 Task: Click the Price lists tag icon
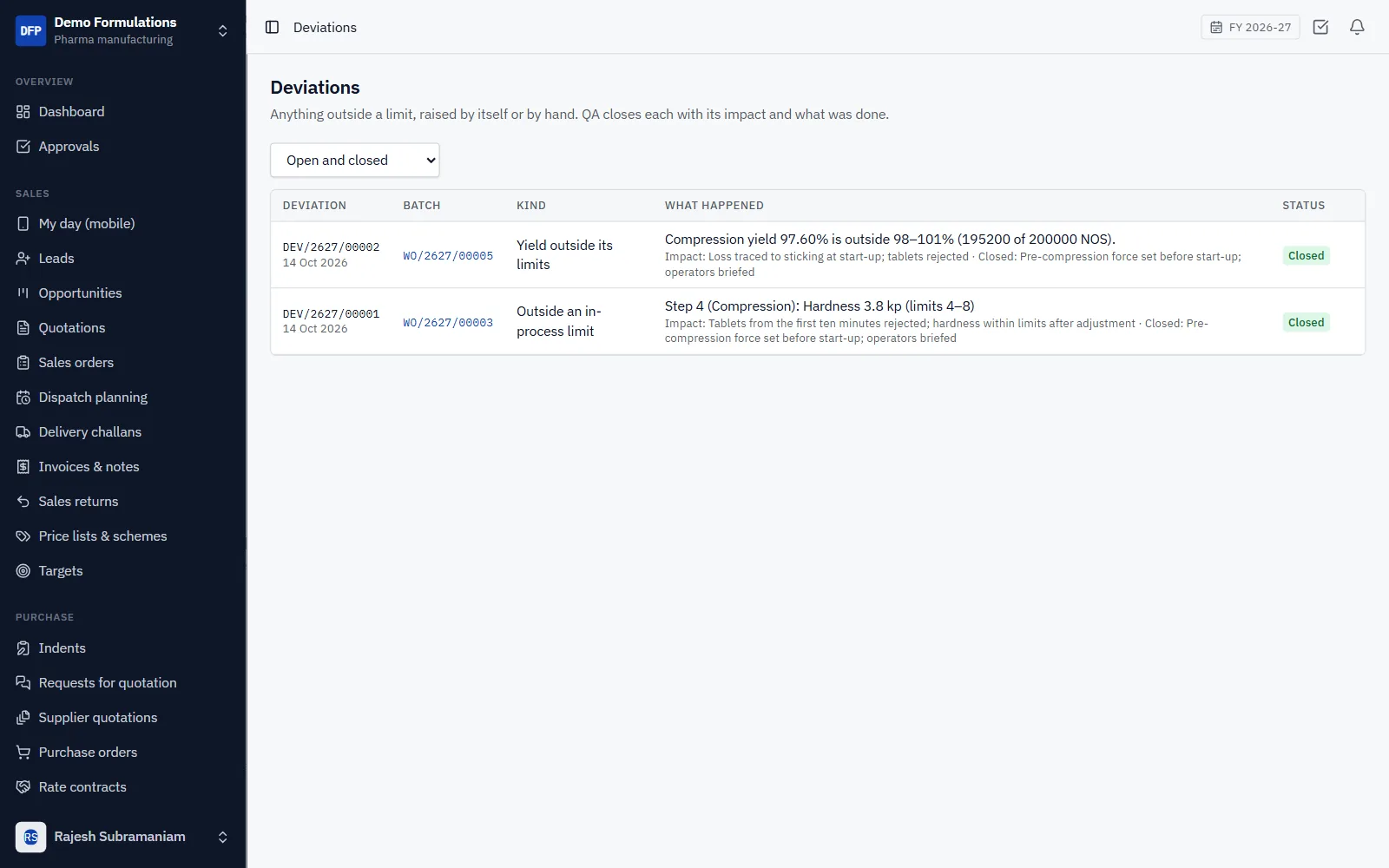point(23,536)
